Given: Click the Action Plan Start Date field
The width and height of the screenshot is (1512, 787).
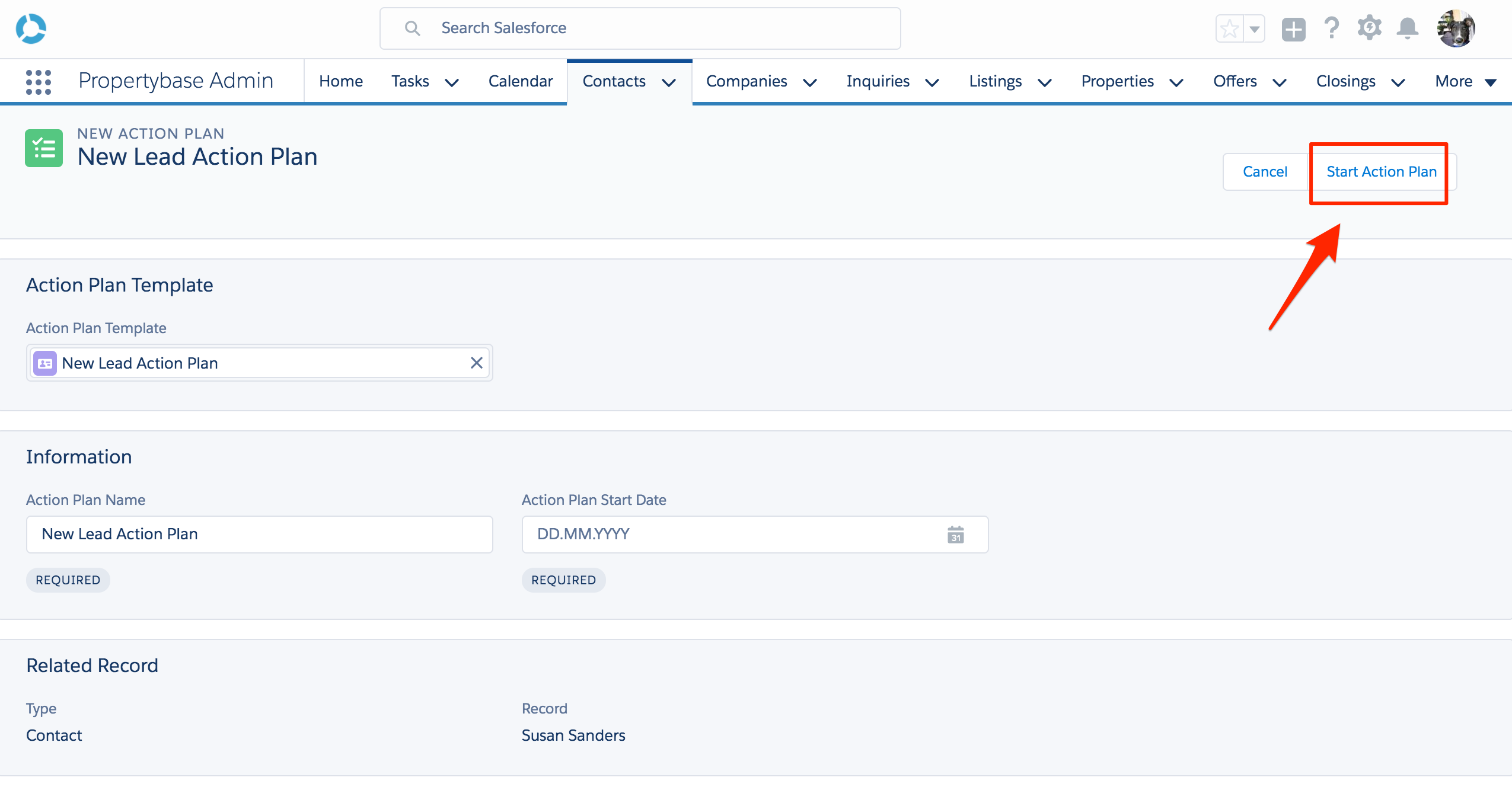Looking at the screenshot, I should pos(755,535).
